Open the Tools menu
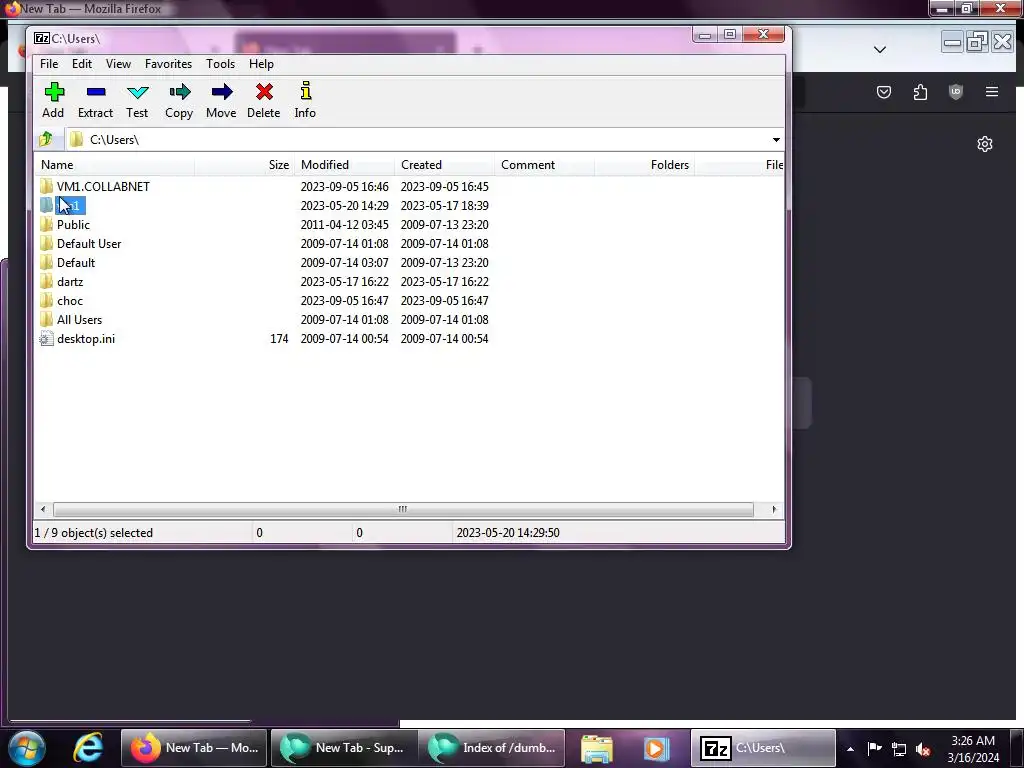The height and width of the screenshot is (768, 1024). 220,64
